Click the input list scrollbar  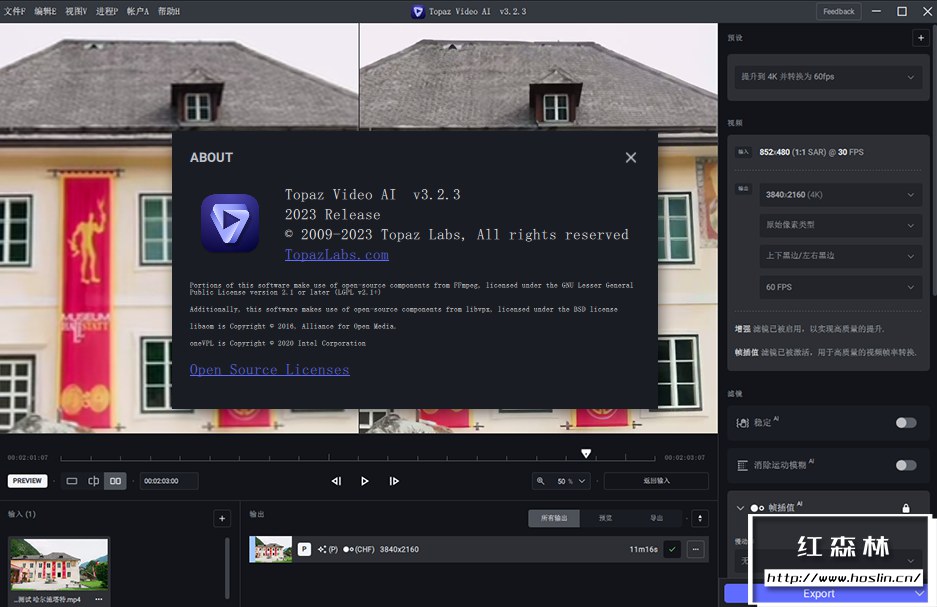(x=227, y=568)
